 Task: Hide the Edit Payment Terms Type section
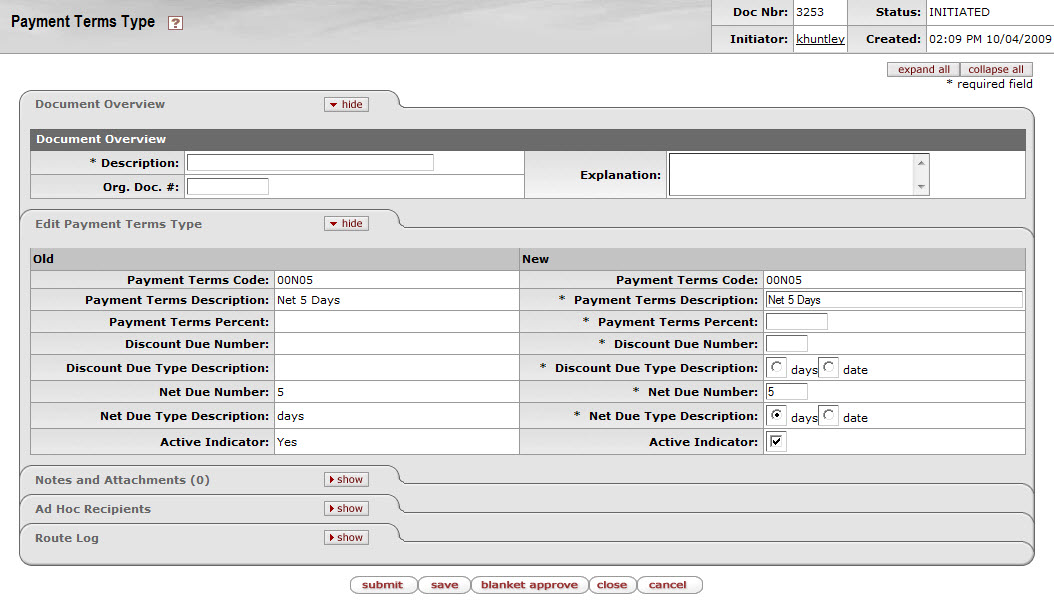coord(346,224)
